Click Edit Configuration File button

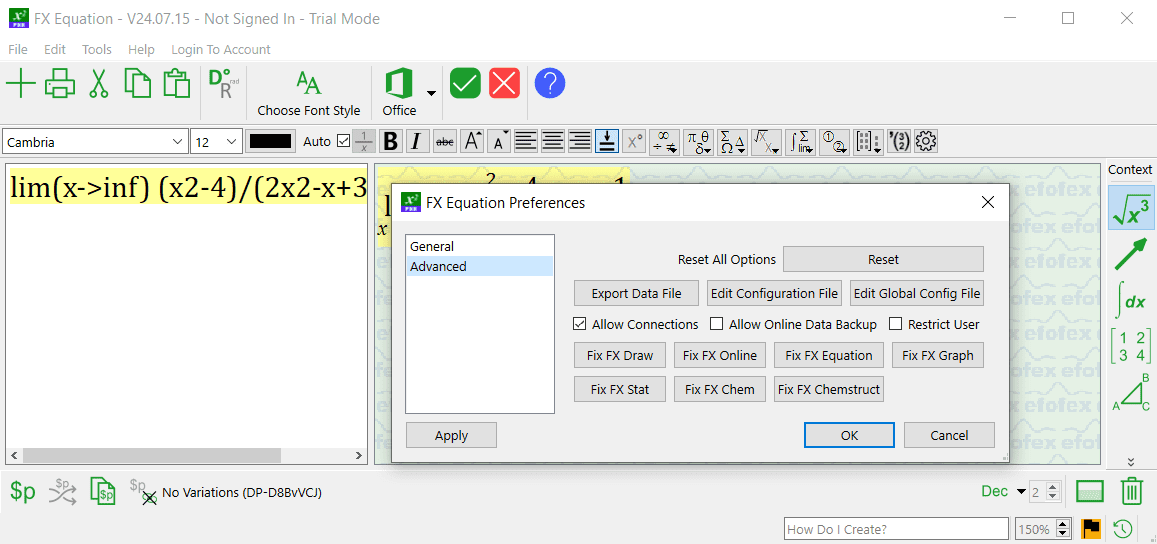pyautogui.click(x=774, y=293)
